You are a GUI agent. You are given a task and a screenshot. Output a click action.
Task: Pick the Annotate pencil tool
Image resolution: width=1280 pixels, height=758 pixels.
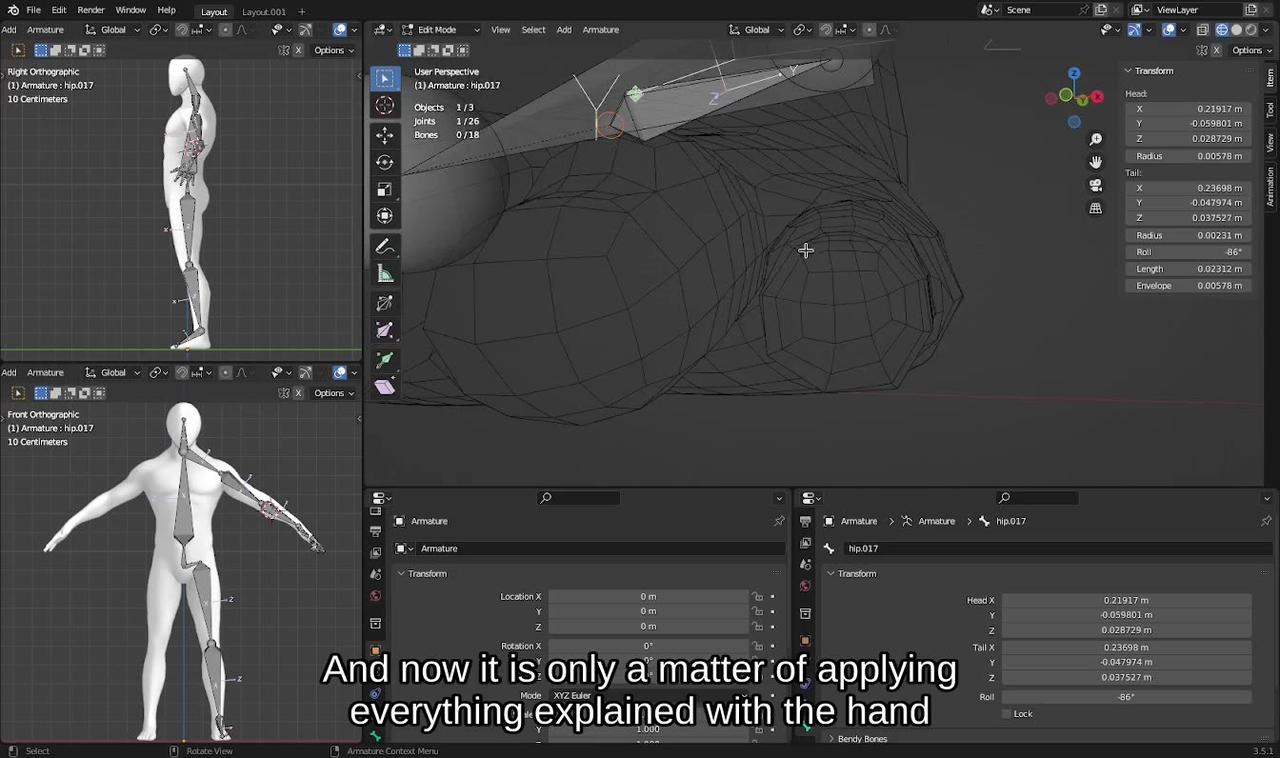click(x=385, y=247)
